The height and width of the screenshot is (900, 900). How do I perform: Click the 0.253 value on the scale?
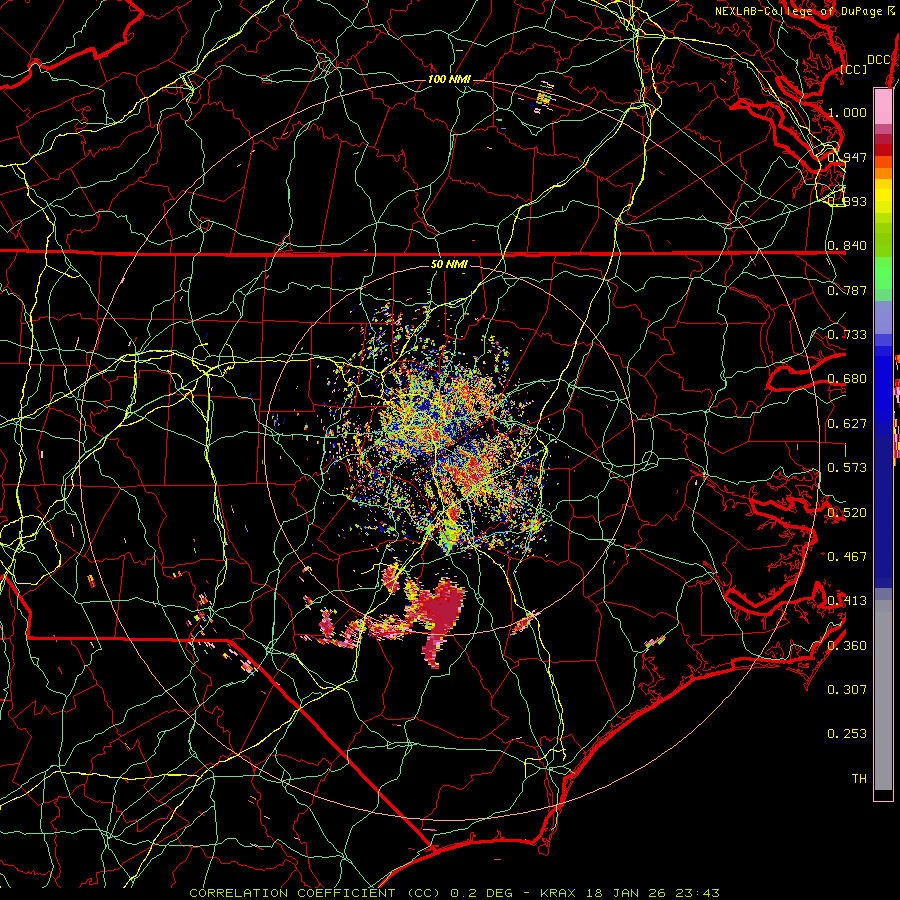click(847, 734)
